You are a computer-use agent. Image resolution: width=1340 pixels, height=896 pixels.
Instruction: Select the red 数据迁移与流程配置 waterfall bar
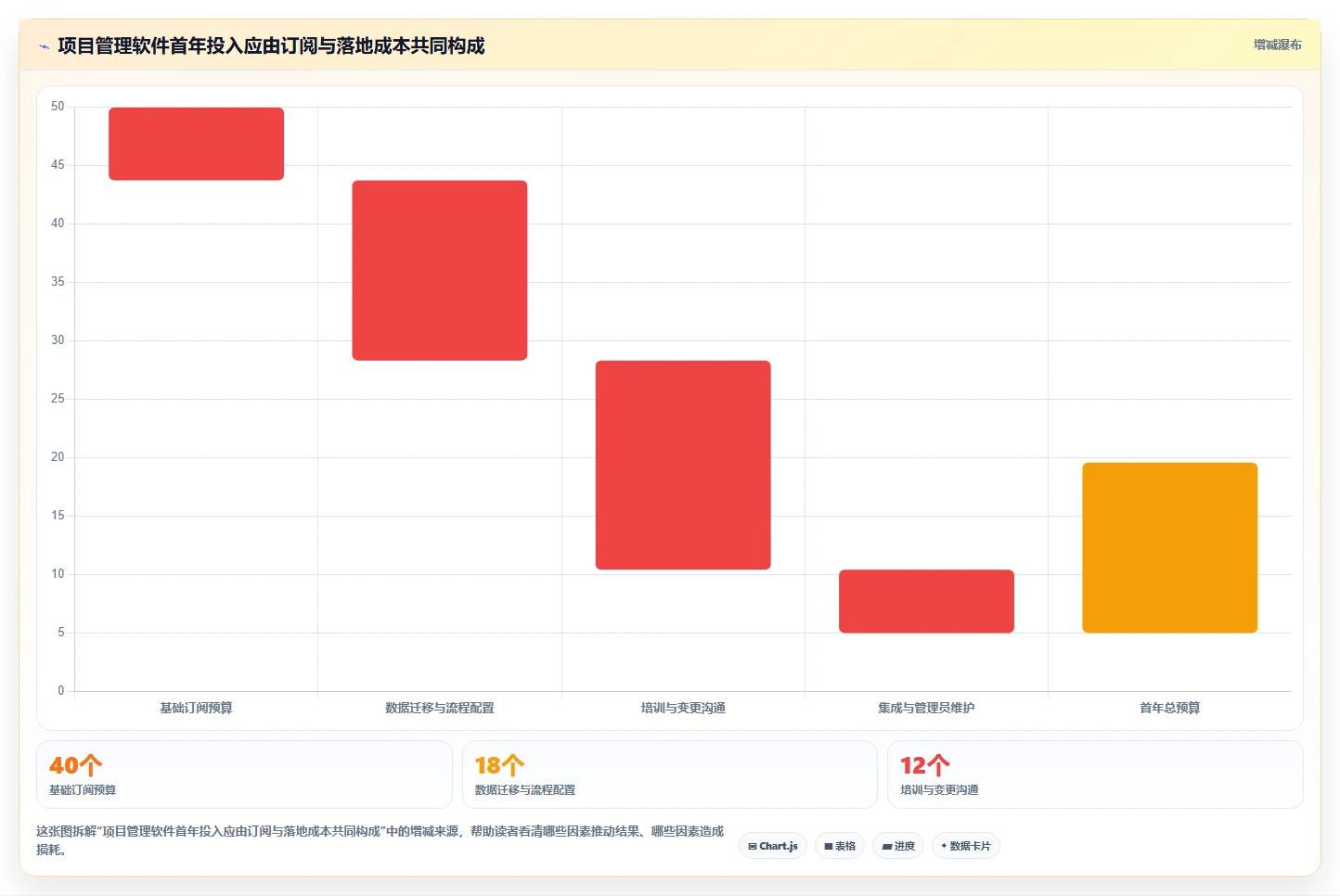coord(440,270)
